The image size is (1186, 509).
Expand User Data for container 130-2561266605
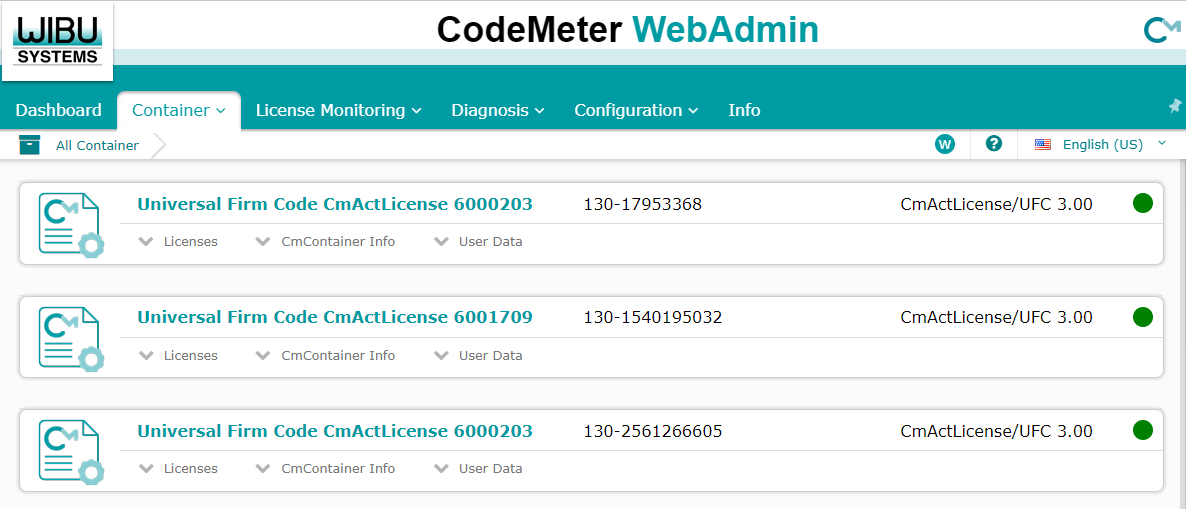point(478,469)
